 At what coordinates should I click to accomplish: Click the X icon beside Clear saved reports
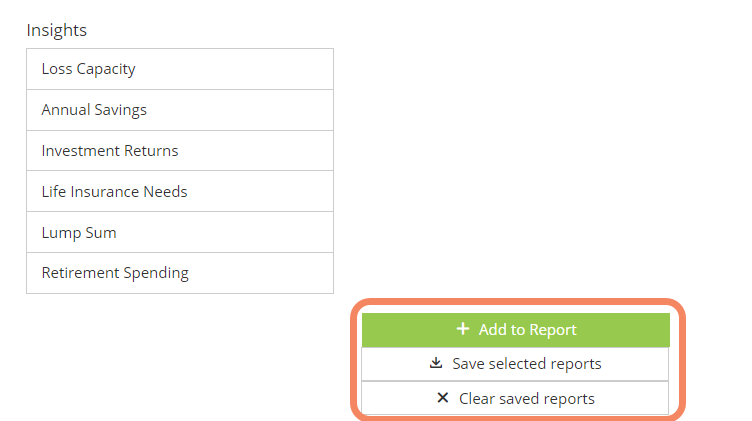443,398
